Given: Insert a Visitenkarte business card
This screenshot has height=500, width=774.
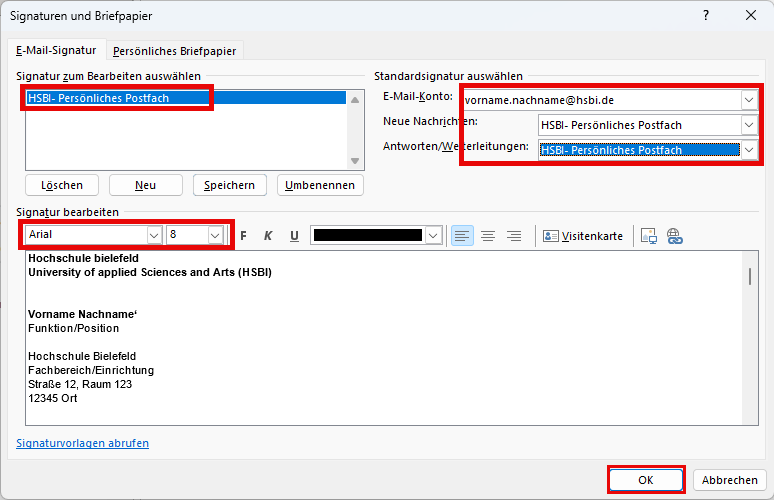Looking at the screenshot, I should [583, 236].
